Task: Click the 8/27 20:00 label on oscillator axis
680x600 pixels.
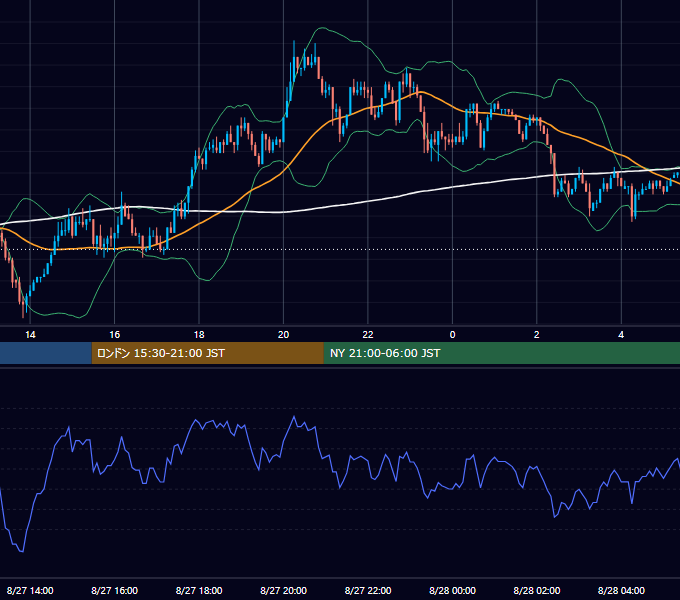Action: [283, 590]
